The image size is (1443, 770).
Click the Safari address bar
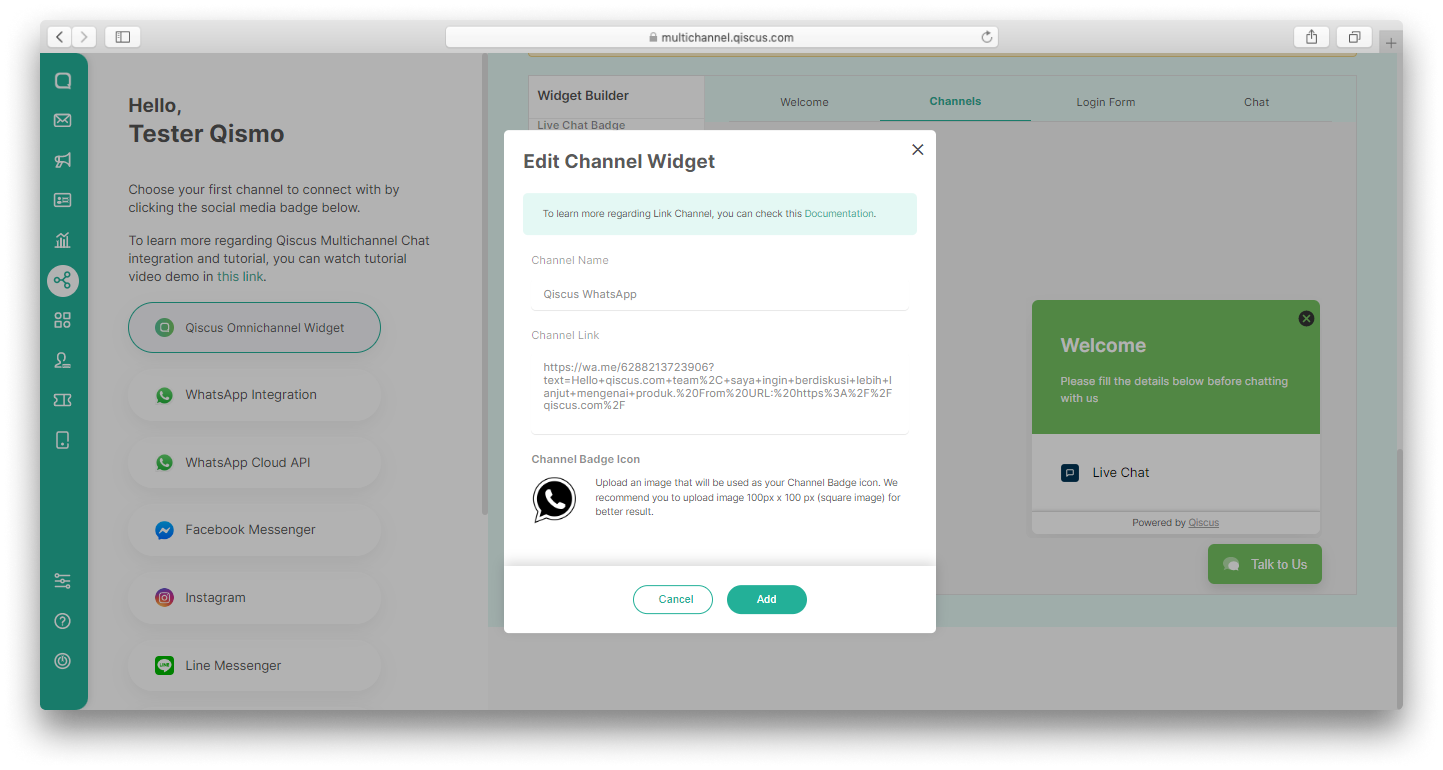(x=721, y=37)
